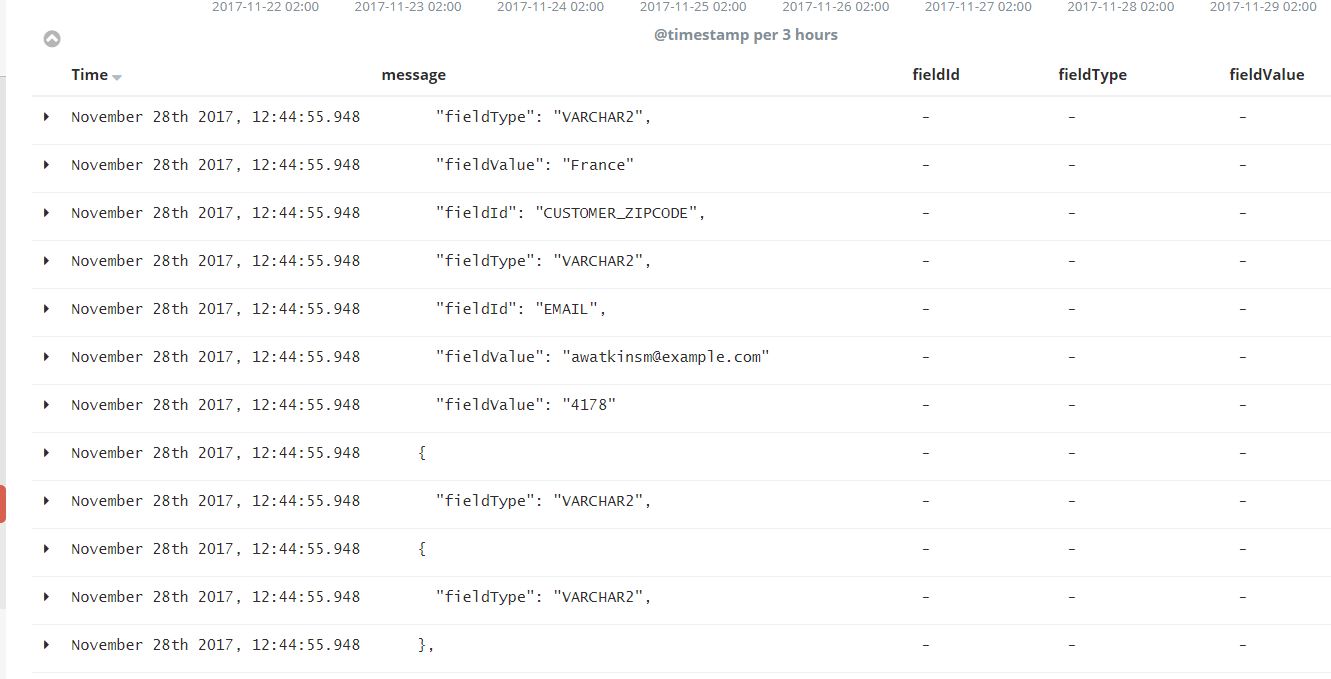
Task: Click the fieldId column header
Action: (936, 75)
